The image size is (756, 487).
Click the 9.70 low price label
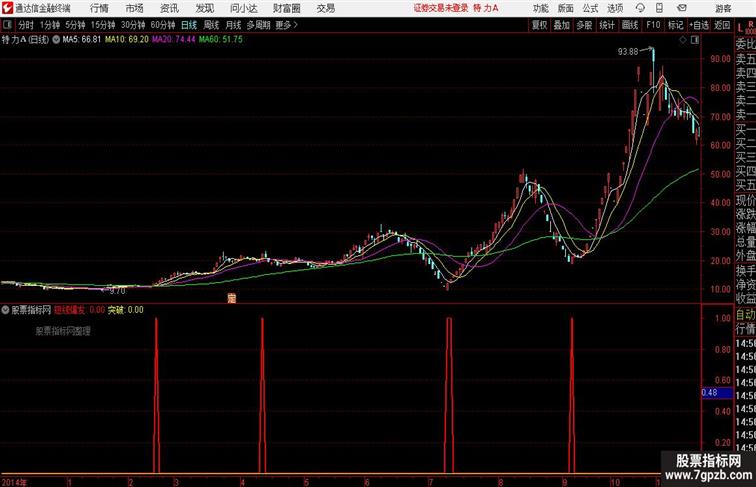coord(117,291)
